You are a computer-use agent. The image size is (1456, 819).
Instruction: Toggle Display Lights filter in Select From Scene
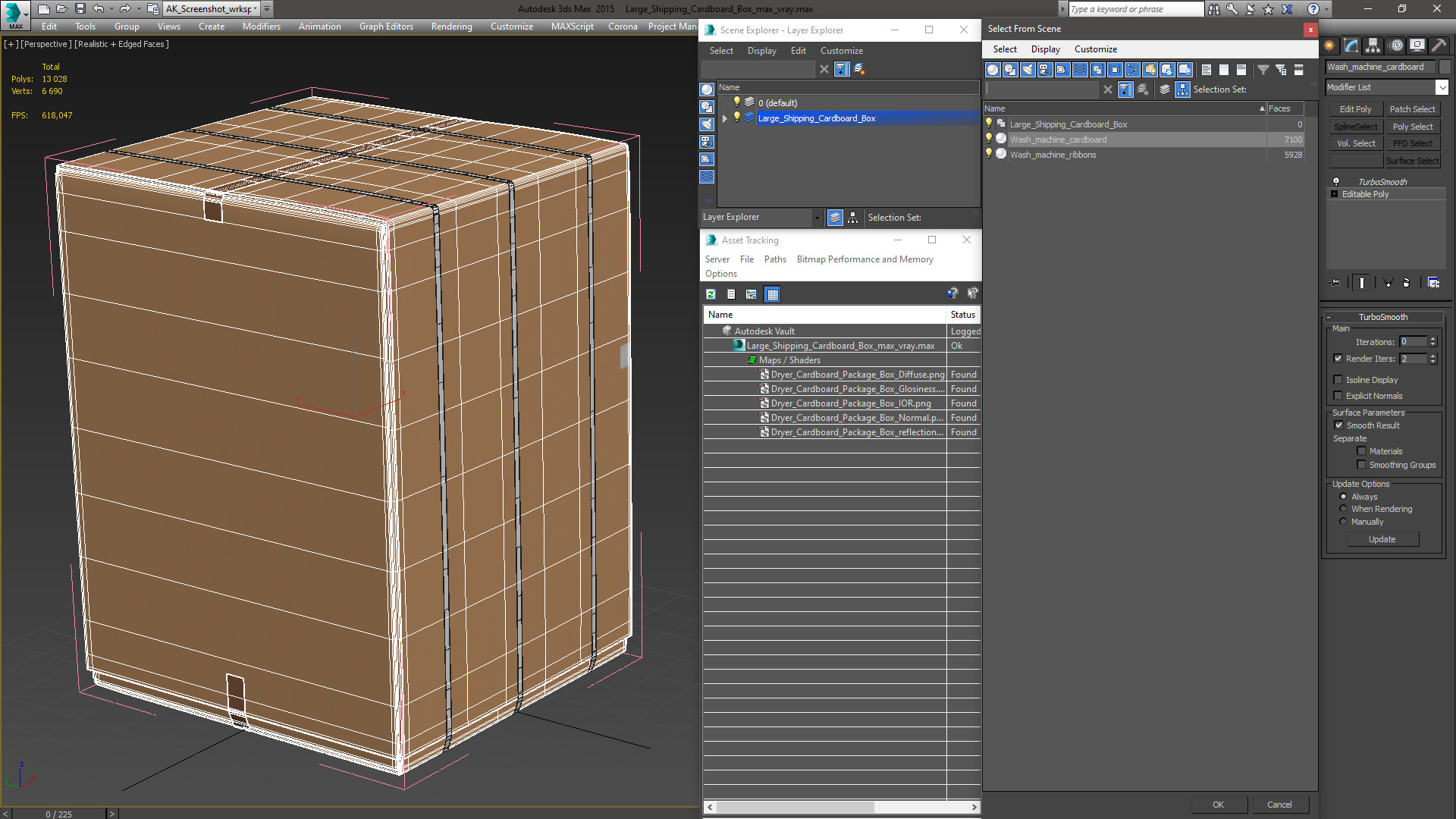(1028, 70)
